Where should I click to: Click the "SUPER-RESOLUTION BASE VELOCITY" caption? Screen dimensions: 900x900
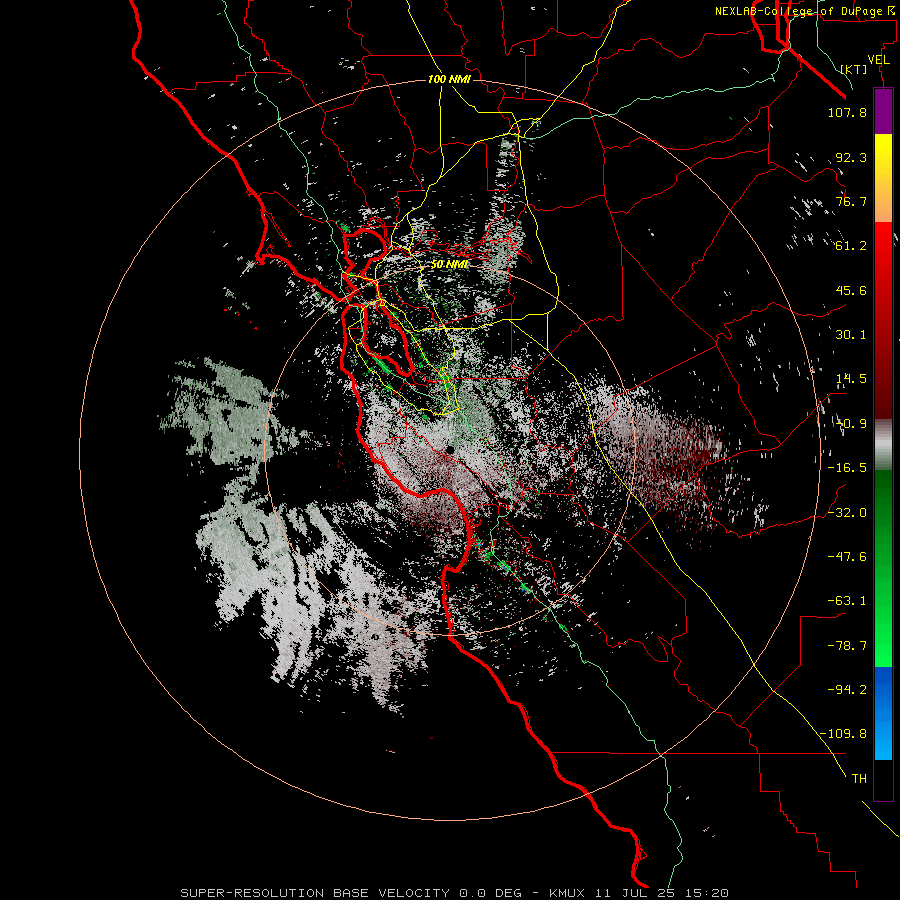315,893
